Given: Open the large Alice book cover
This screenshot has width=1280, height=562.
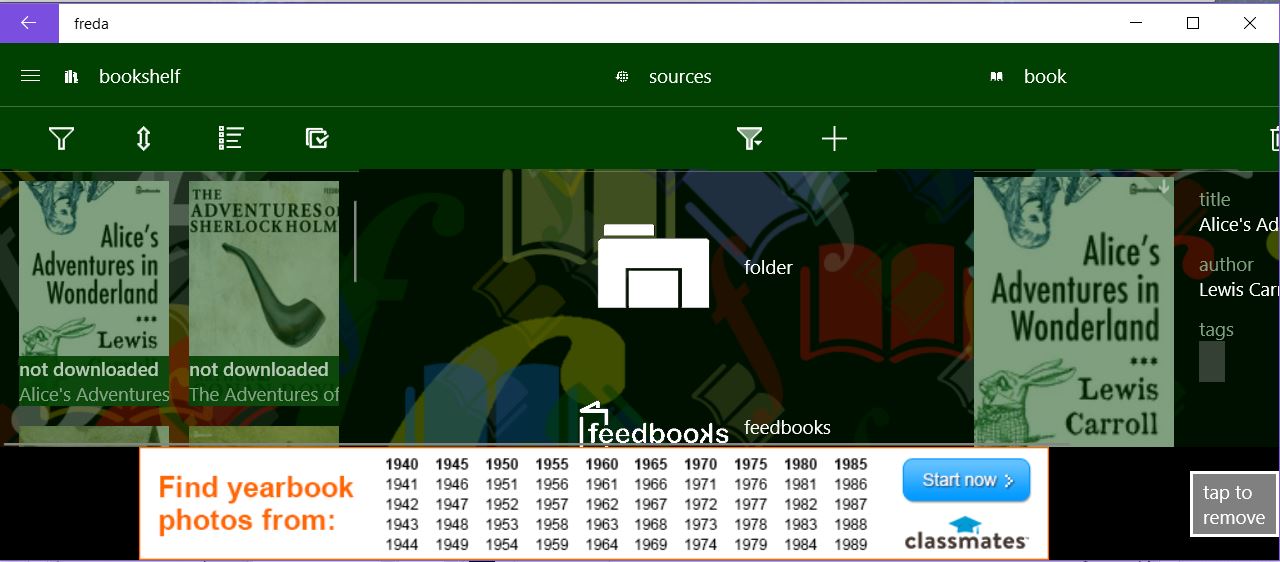Looking at the screenshot, I should click(x=1074, y=311).
